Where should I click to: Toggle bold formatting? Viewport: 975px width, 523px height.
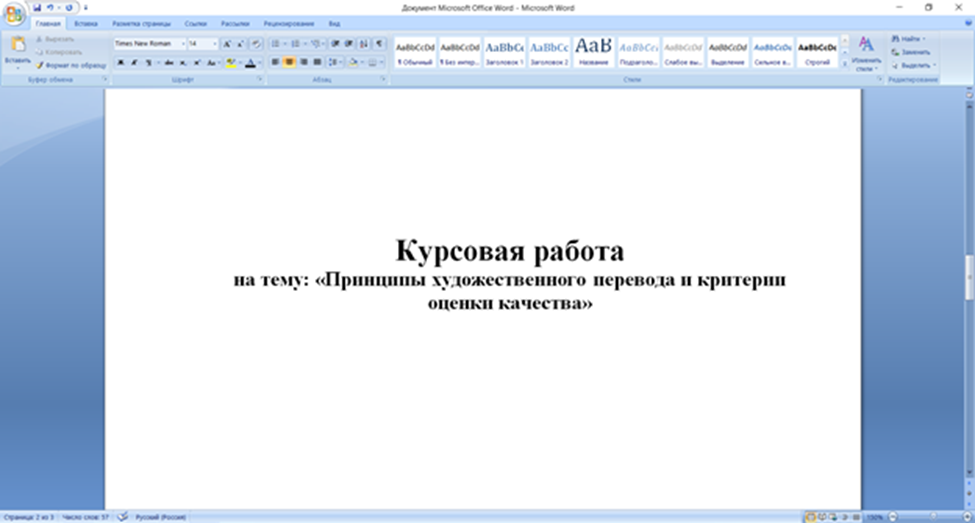click(x=121, y=63)
